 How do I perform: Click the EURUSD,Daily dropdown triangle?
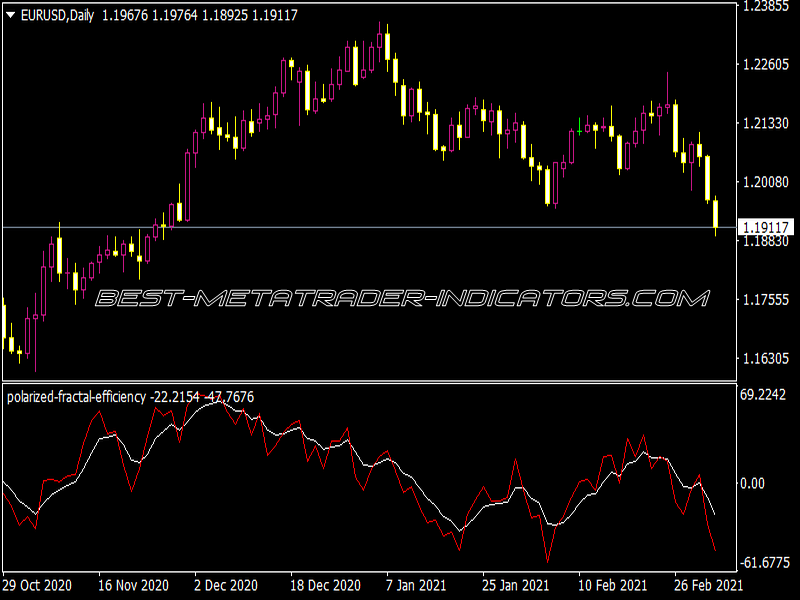click(x=10, y=15)
